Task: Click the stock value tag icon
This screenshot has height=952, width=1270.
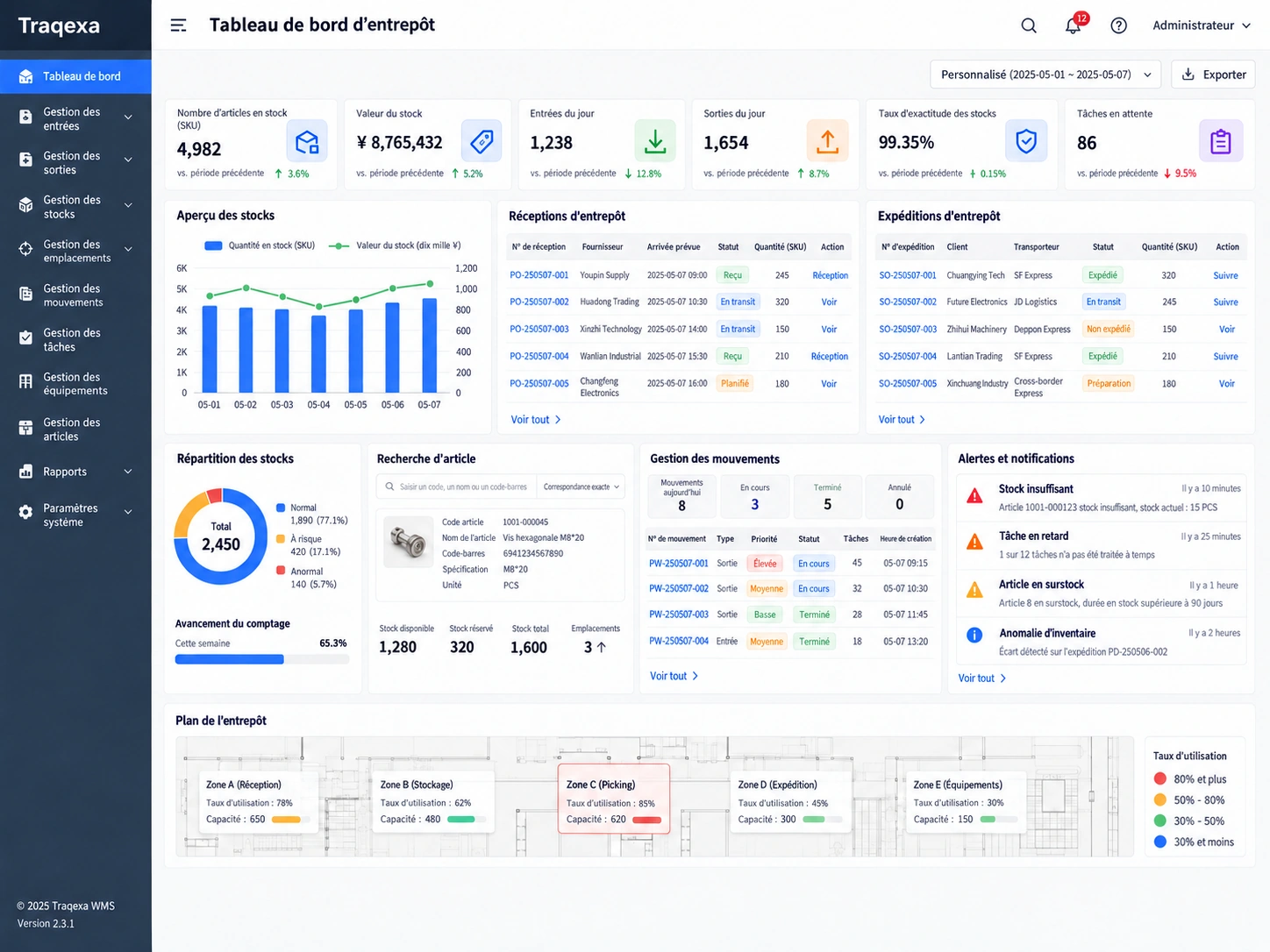Action: tap(482, 141)
